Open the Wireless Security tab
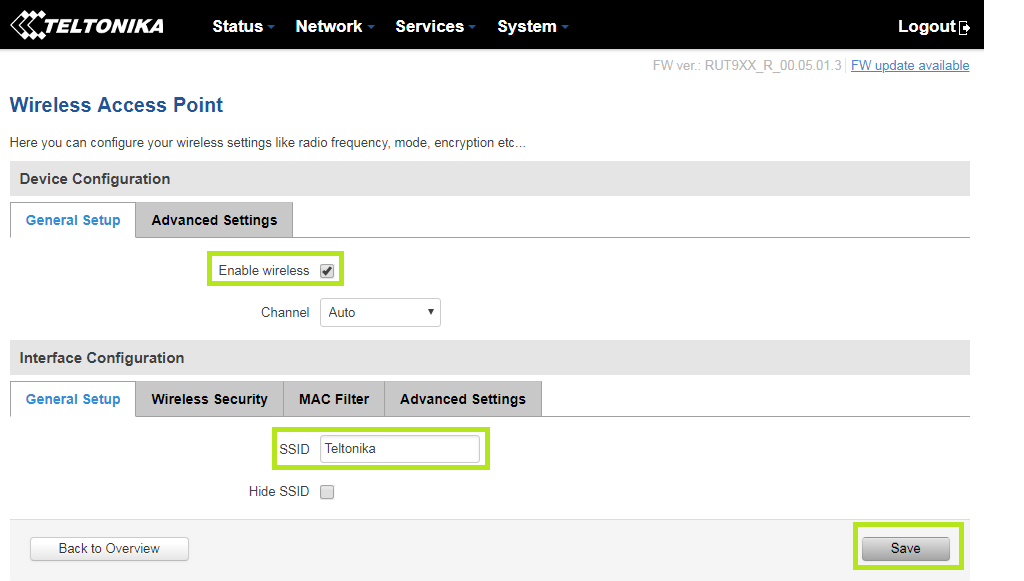Viewport: 1024px width, 581px height. tap(209, 399)
